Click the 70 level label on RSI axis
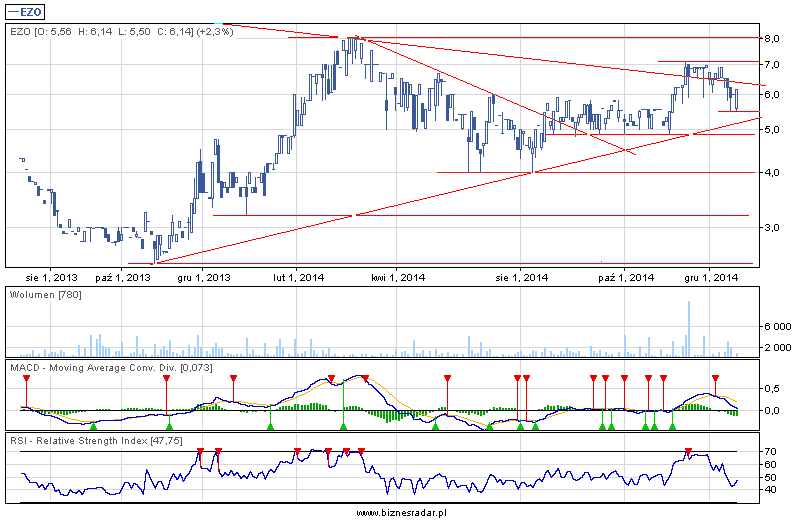Viewport: 800px width, 520px height. [x=772, y=452]
